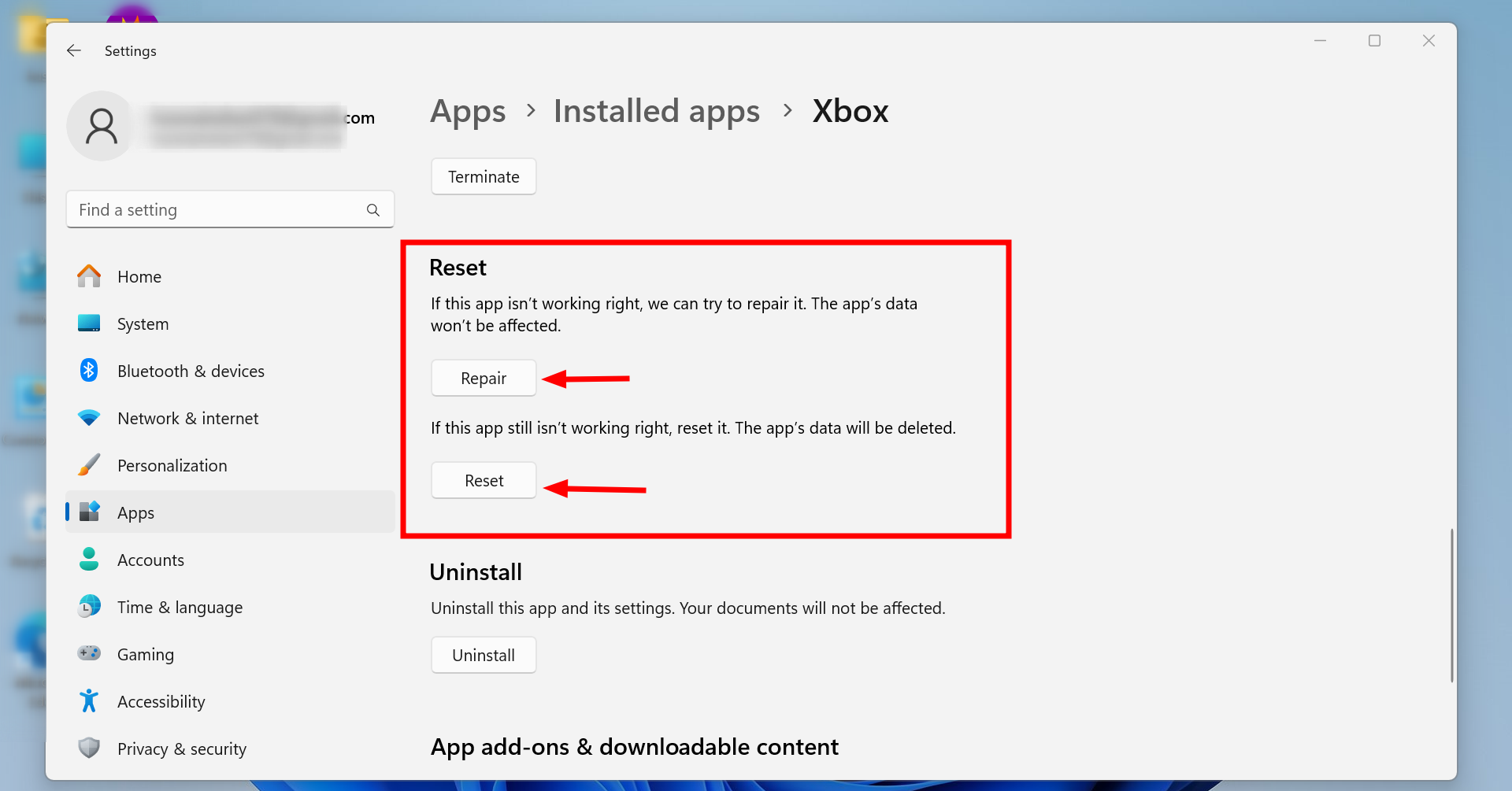
Task: Click the Settings window title text
Action: coord(131,51)
